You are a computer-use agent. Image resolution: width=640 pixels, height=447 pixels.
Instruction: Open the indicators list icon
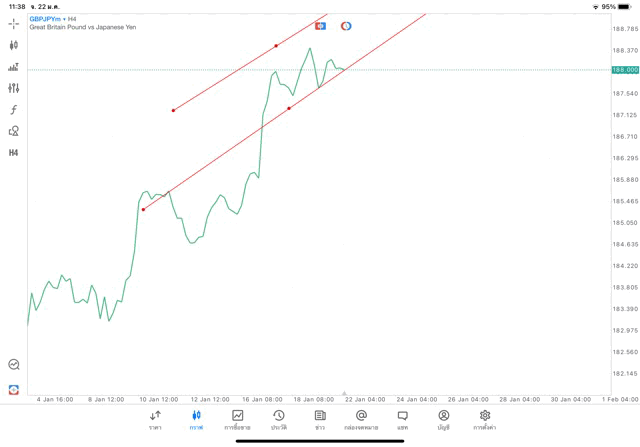tap(13, 67)
